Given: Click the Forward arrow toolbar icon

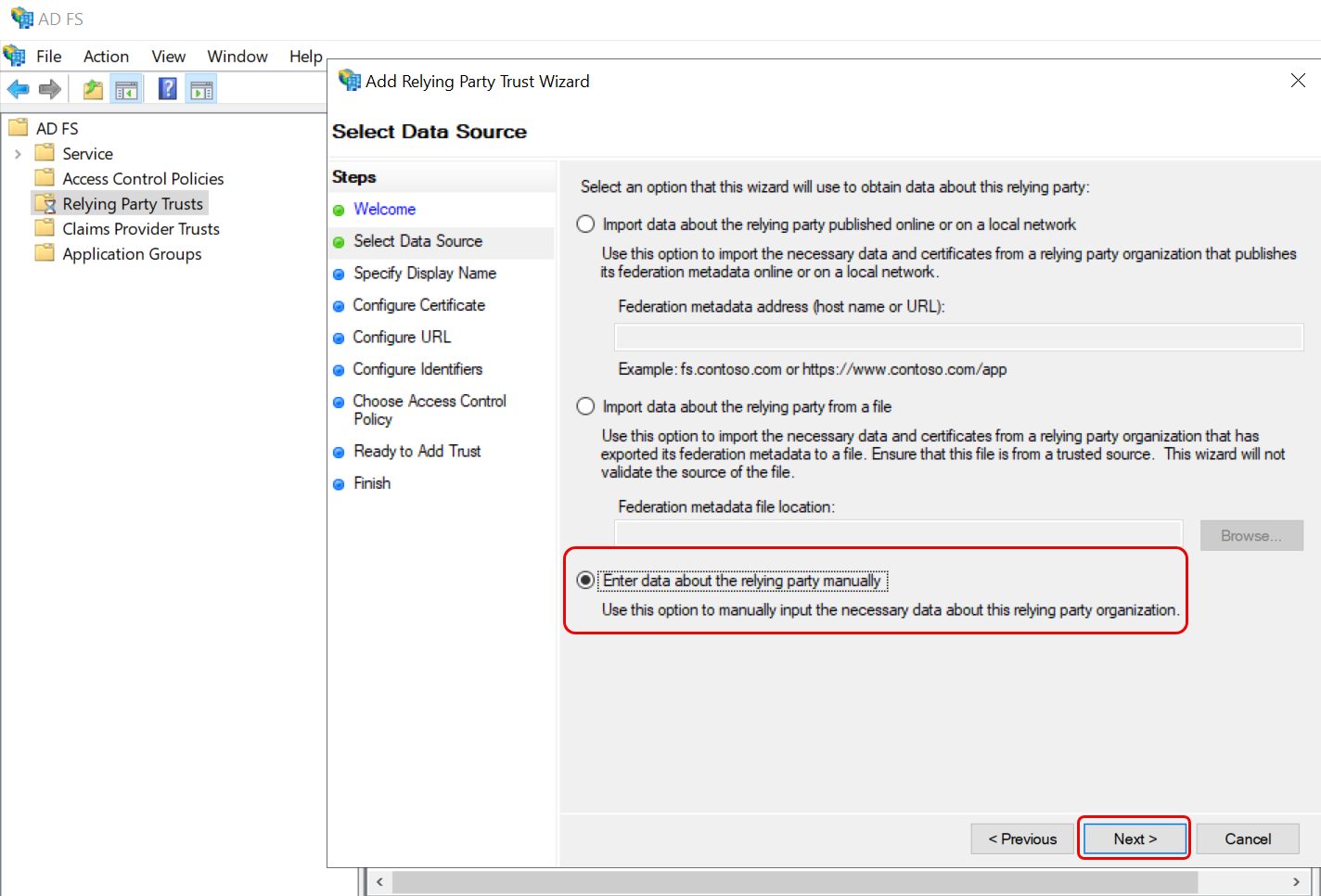Looking at the screenshot, I should (x=50, y=89).
